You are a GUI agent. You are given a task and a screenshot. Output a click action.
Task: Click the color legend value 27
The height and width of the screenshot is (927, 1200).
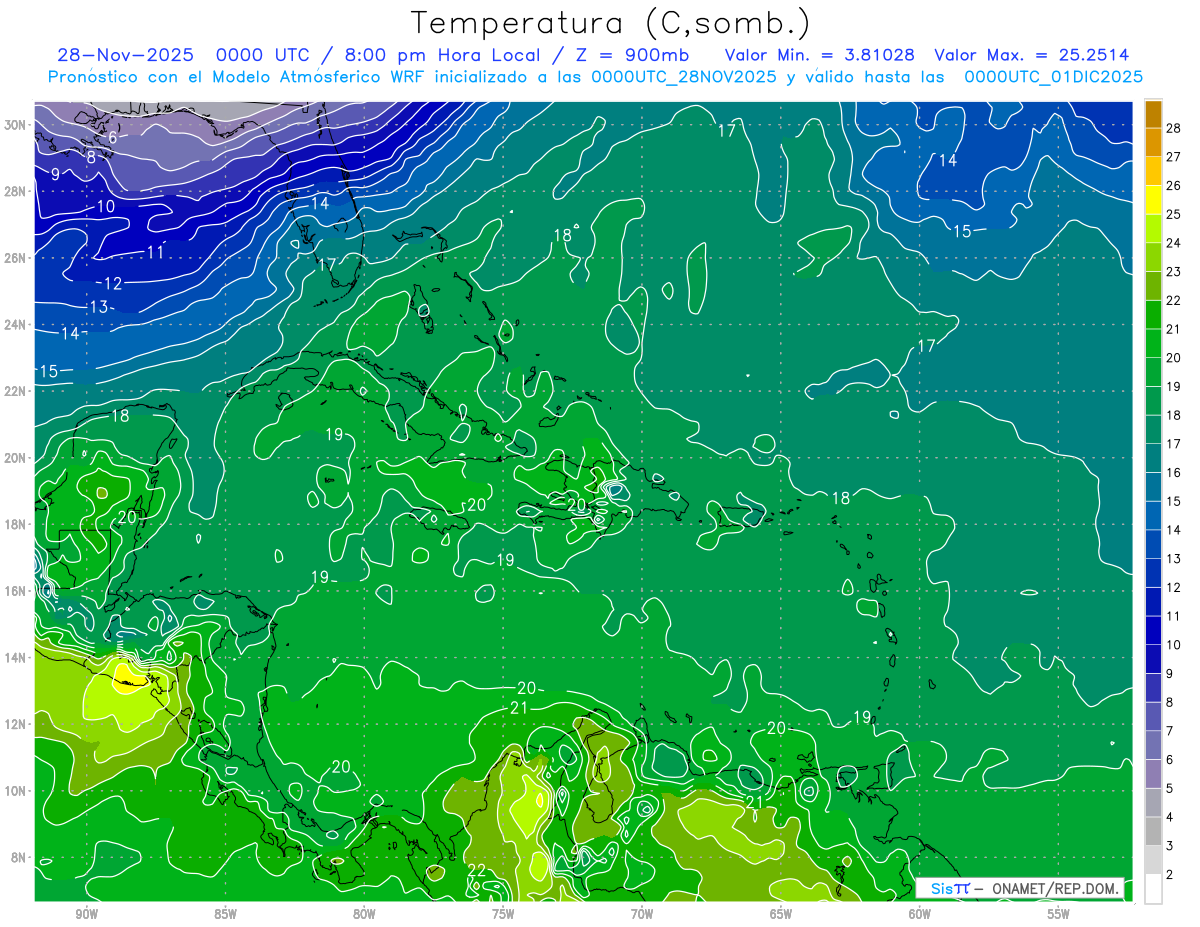point(1174,157)
